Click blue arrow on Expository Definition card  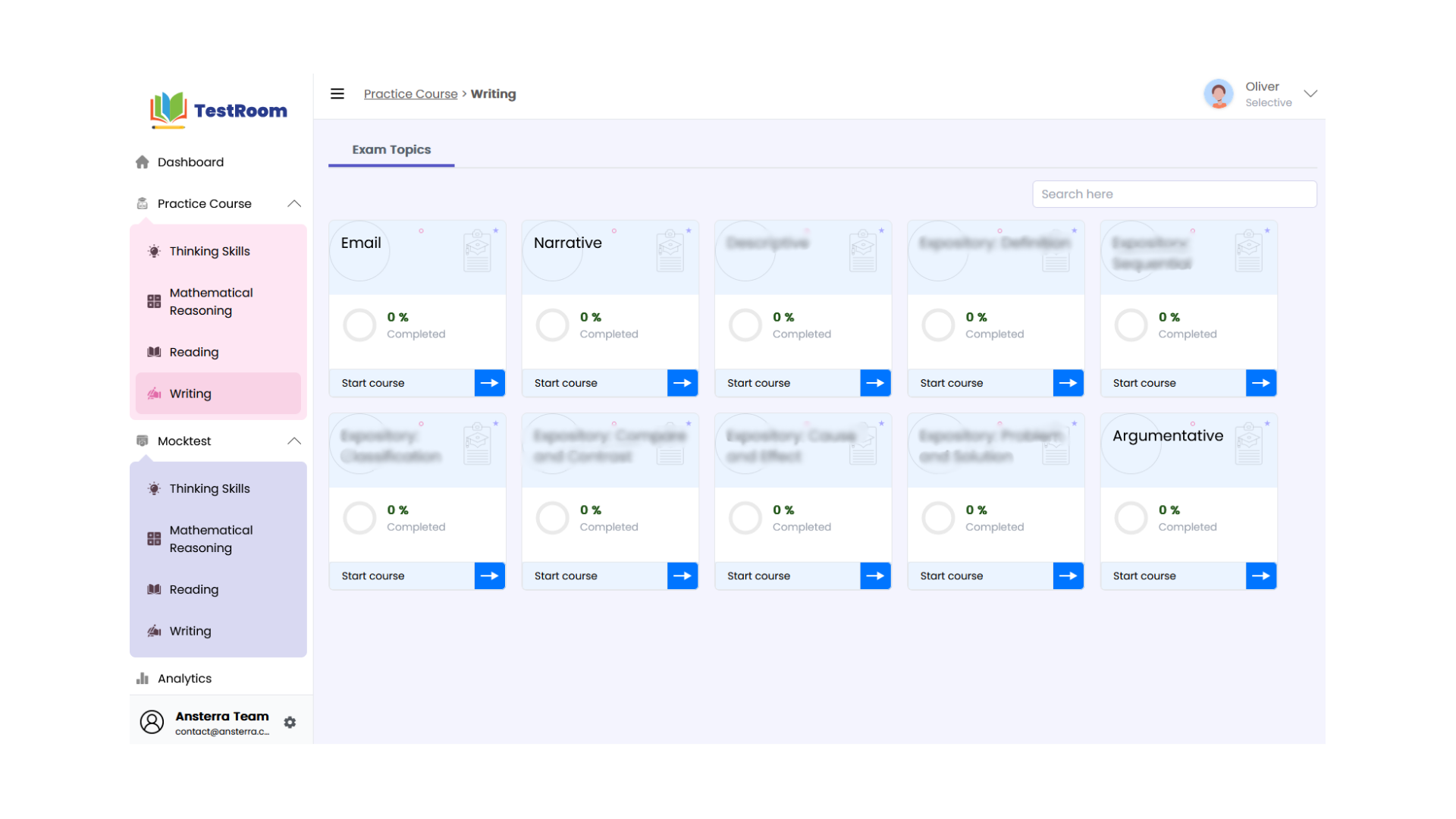pyautogui.click(x=1068, y=383)
